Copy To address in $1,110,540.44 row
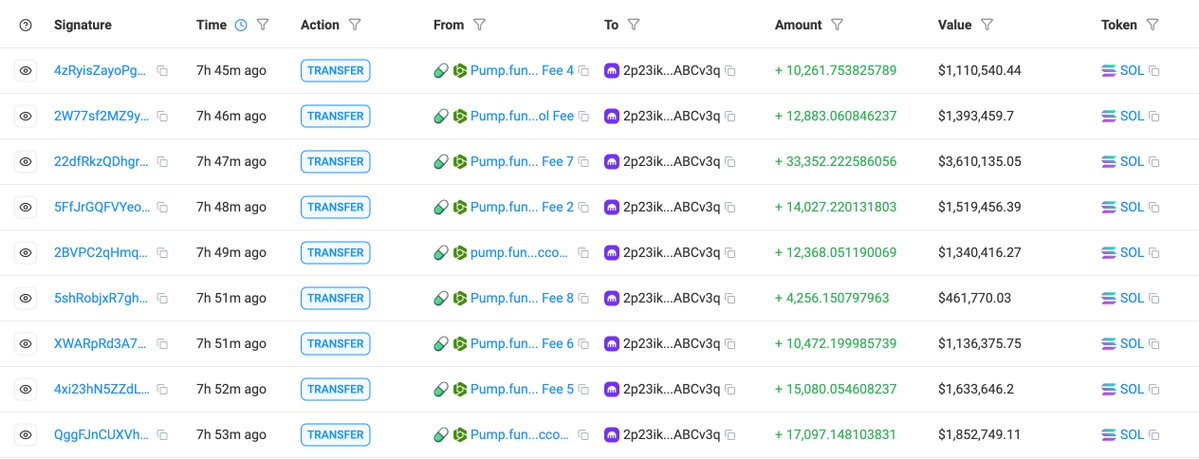This screenshot has height=459, width=1199. pos(730,71)
